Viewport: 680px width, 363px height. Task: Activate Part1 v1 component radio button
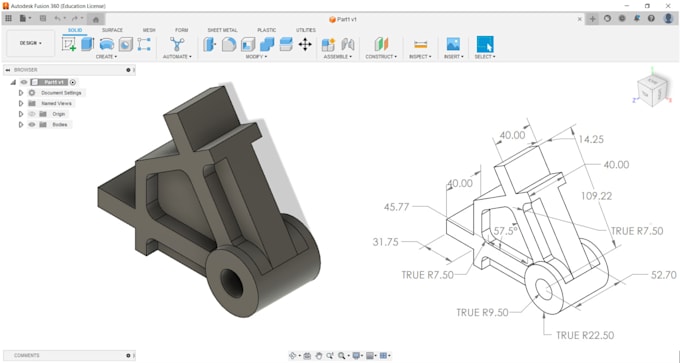pyautogui.click(x=73, y=82)
